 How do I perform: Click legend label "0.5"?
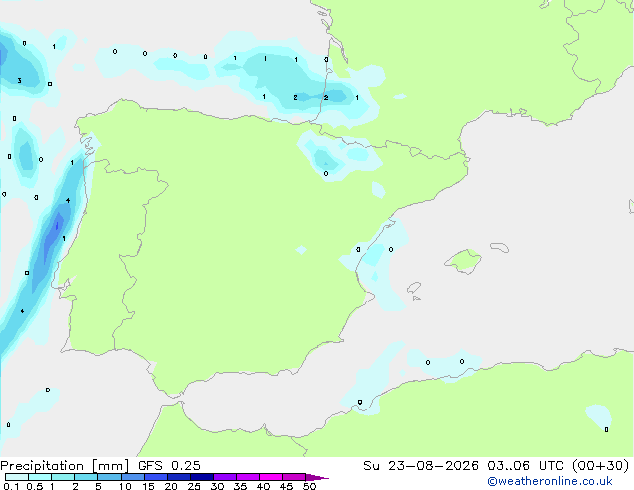pos(35,486)
